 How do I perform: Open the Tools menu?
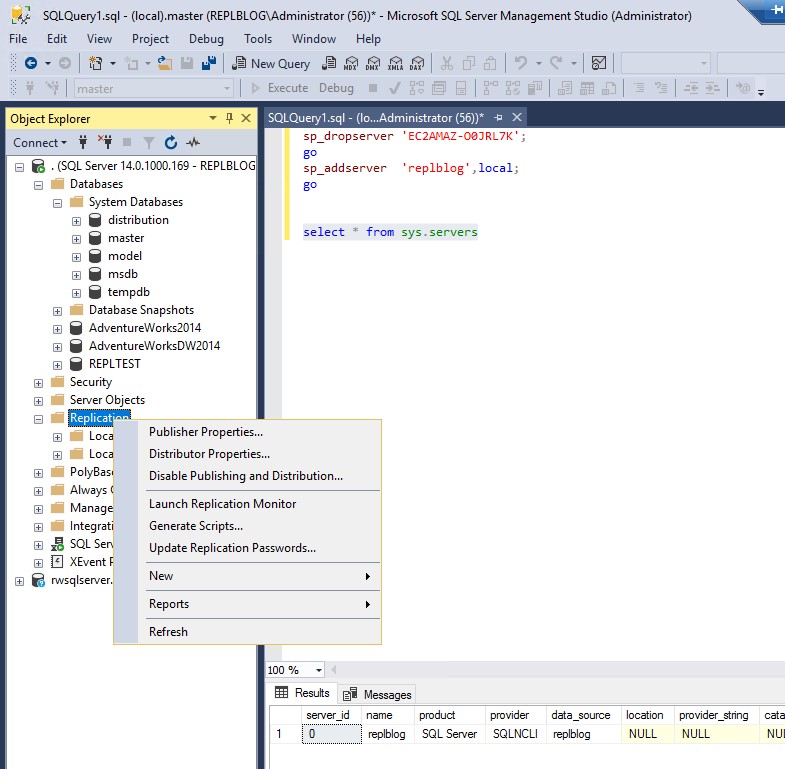[258, 39]
